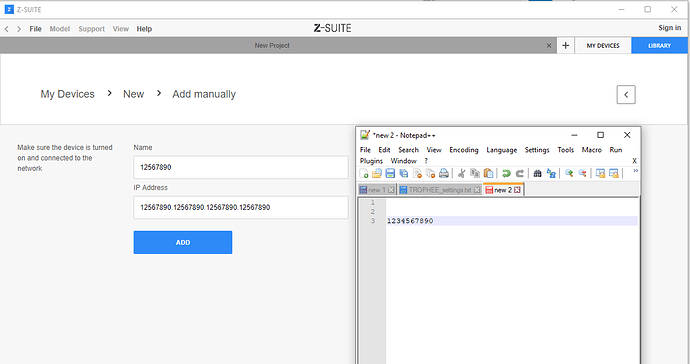Click the IP Address input field
690x364 pixels.
coord(241,207)
